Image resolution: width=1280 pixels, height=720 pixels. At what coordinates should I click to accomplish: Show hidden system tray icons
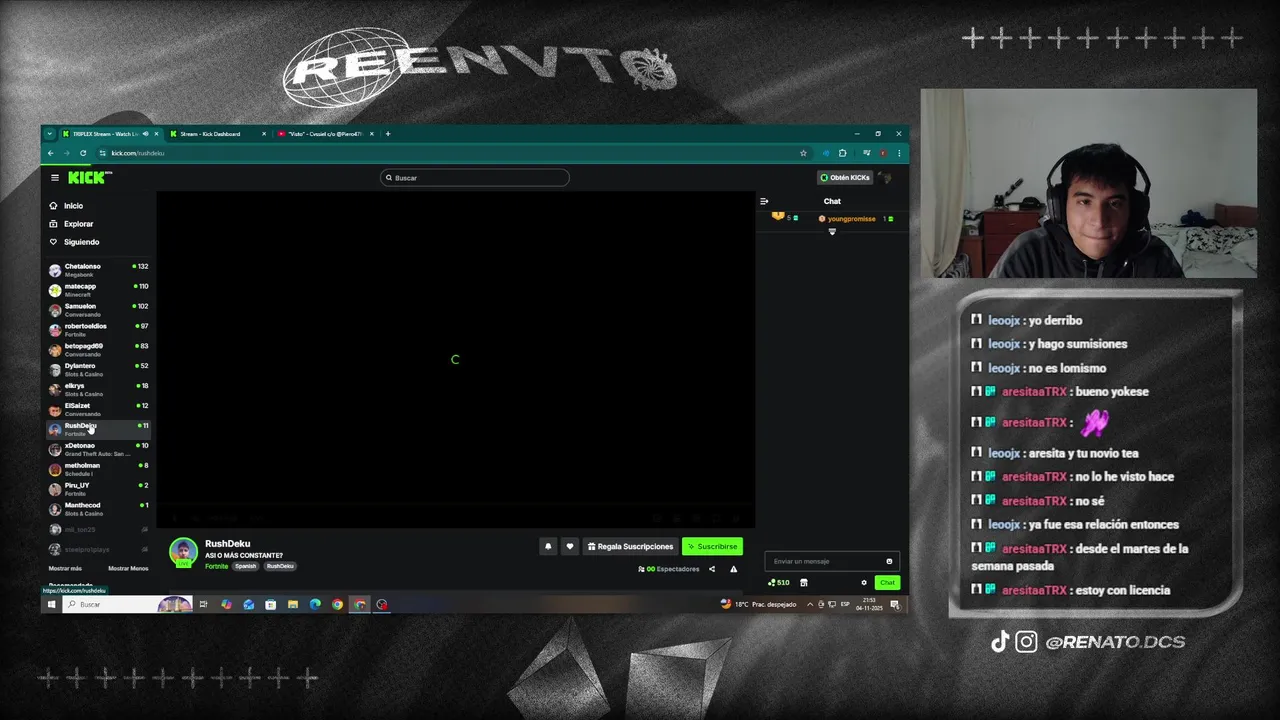click(x=810, y=604)
